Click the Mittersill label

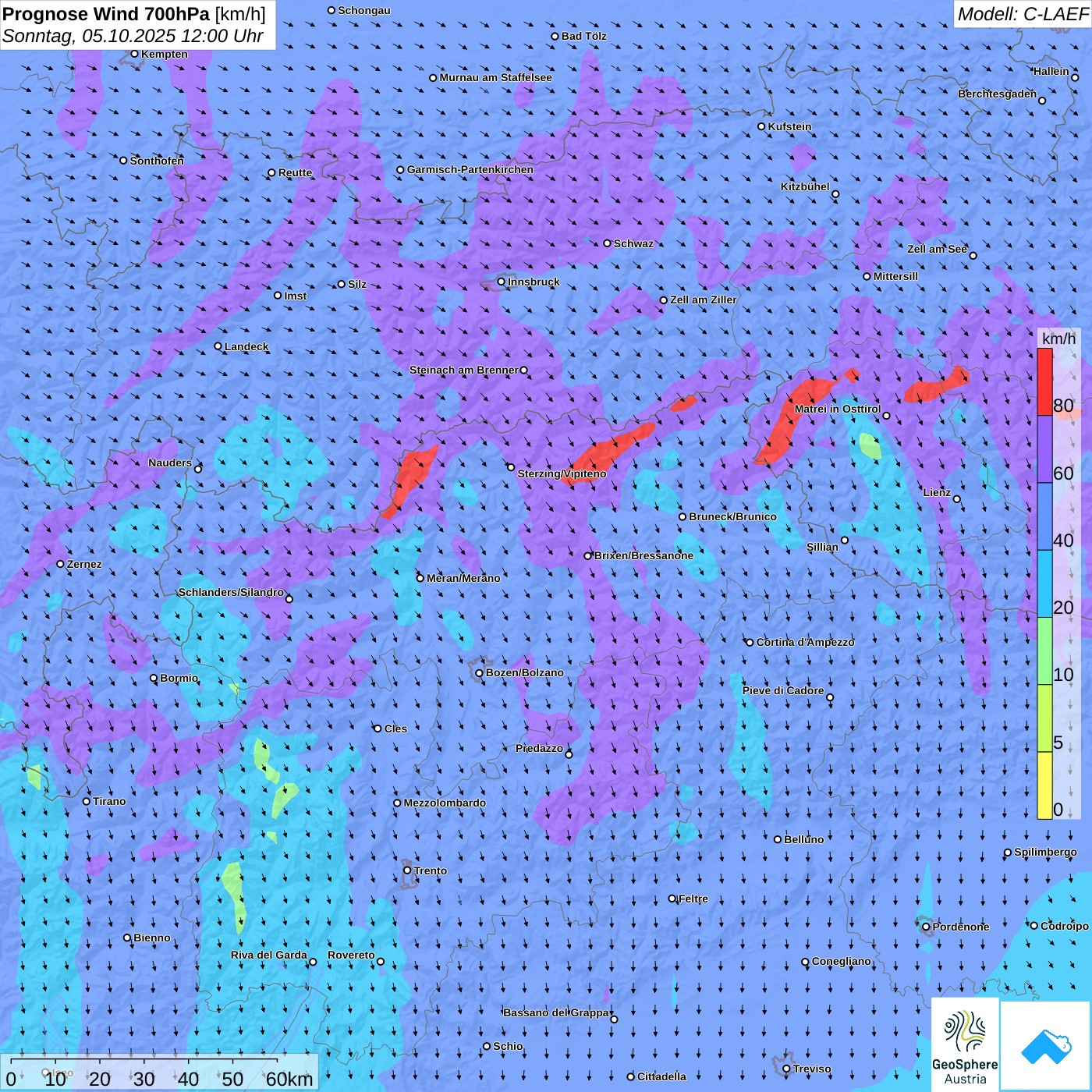895,276
